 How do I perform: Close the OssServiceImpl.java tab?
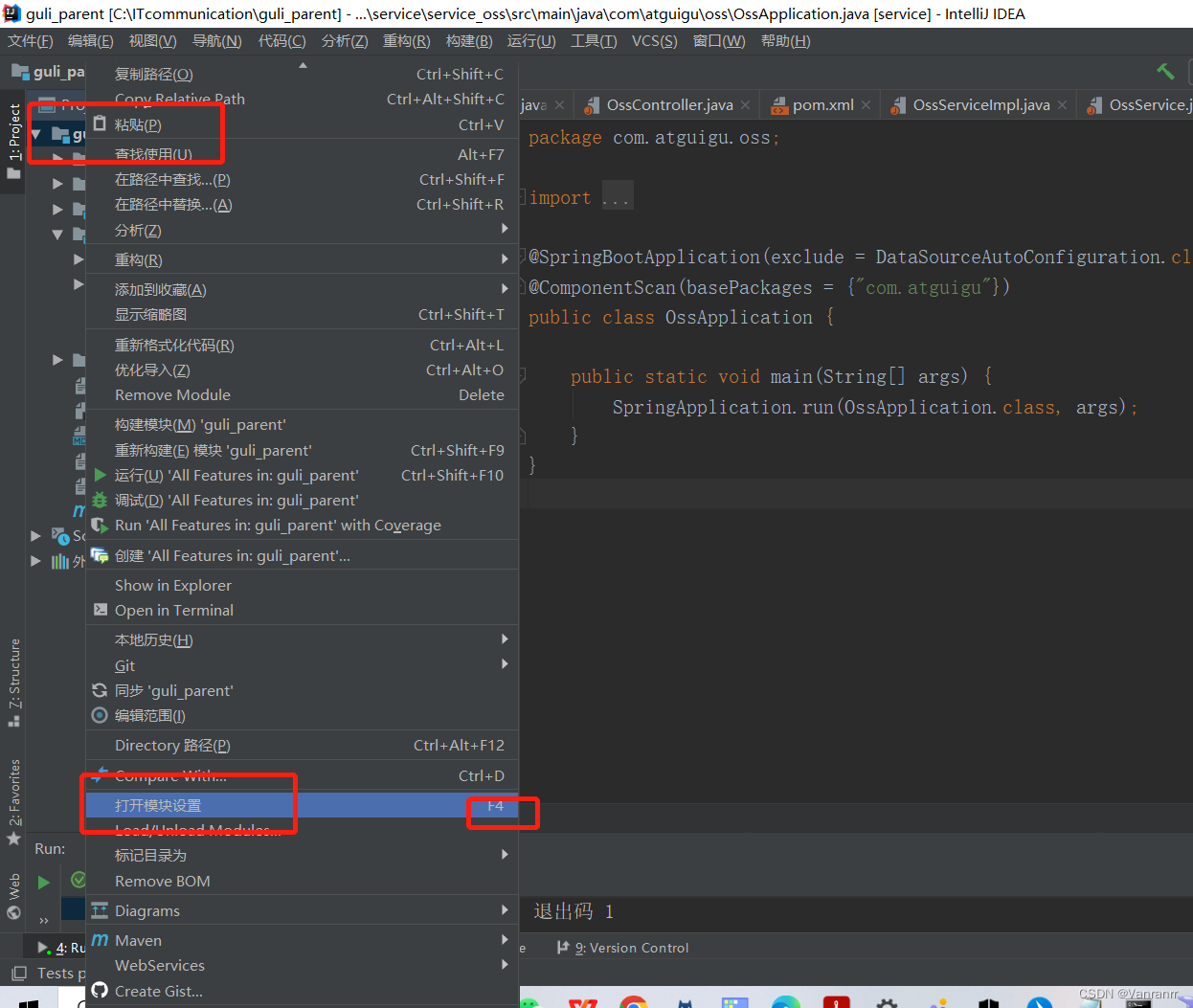click(x=1062, y=105)
